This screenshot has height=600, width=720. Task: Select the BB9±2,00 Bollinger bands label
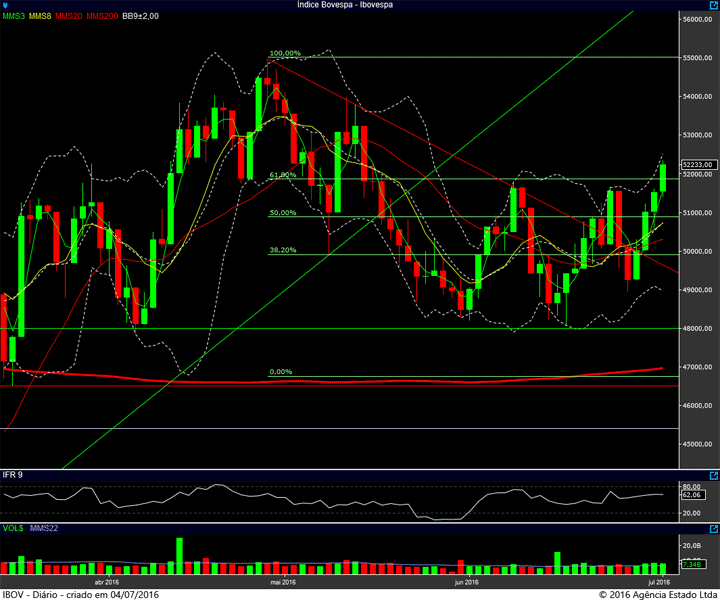[141, 16]
